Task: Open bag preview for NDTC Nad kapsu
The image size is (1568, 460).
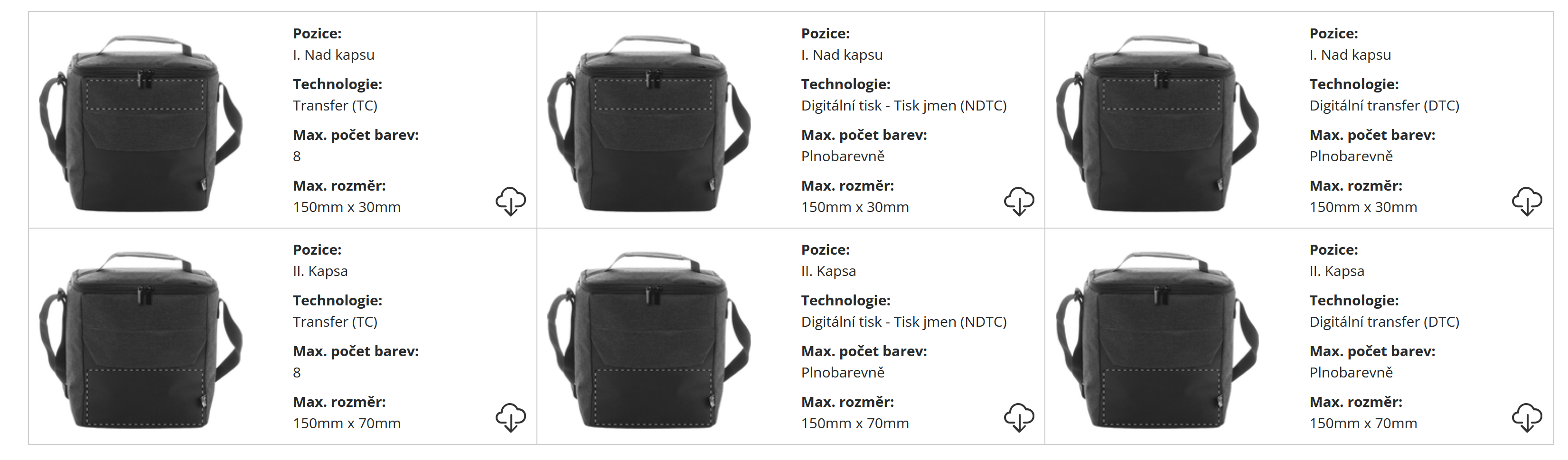Action: click(x=649, y=123)
